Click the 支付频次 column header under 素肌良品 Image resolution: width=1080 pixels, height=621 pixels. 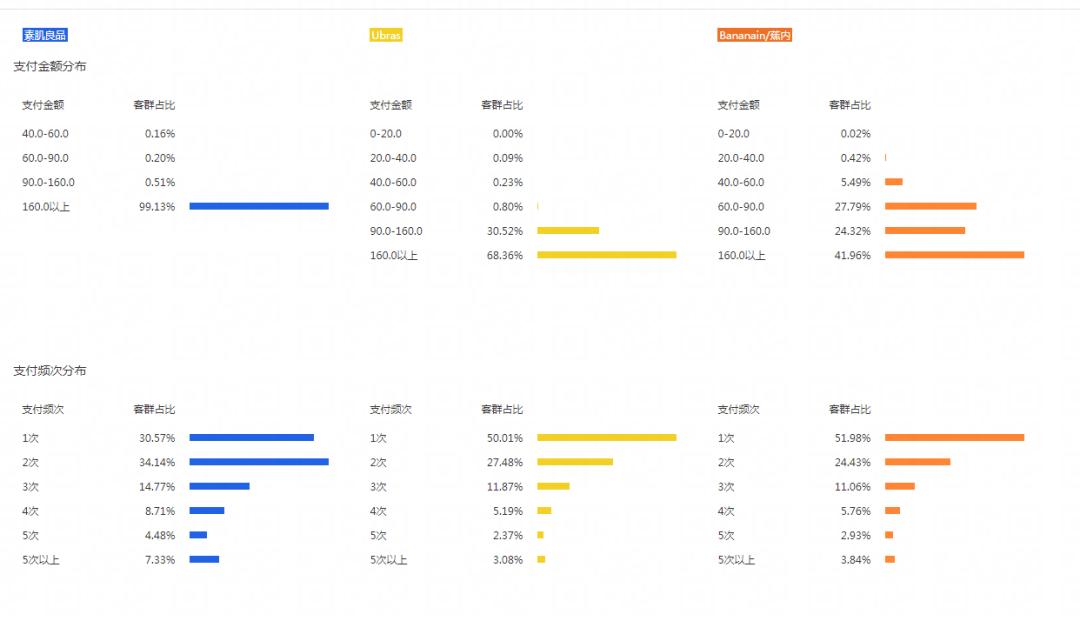pos(43,410)
